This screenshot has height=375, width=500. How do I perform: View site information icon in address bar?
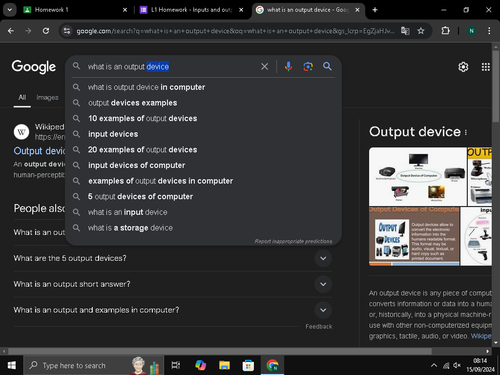[67, 31]
